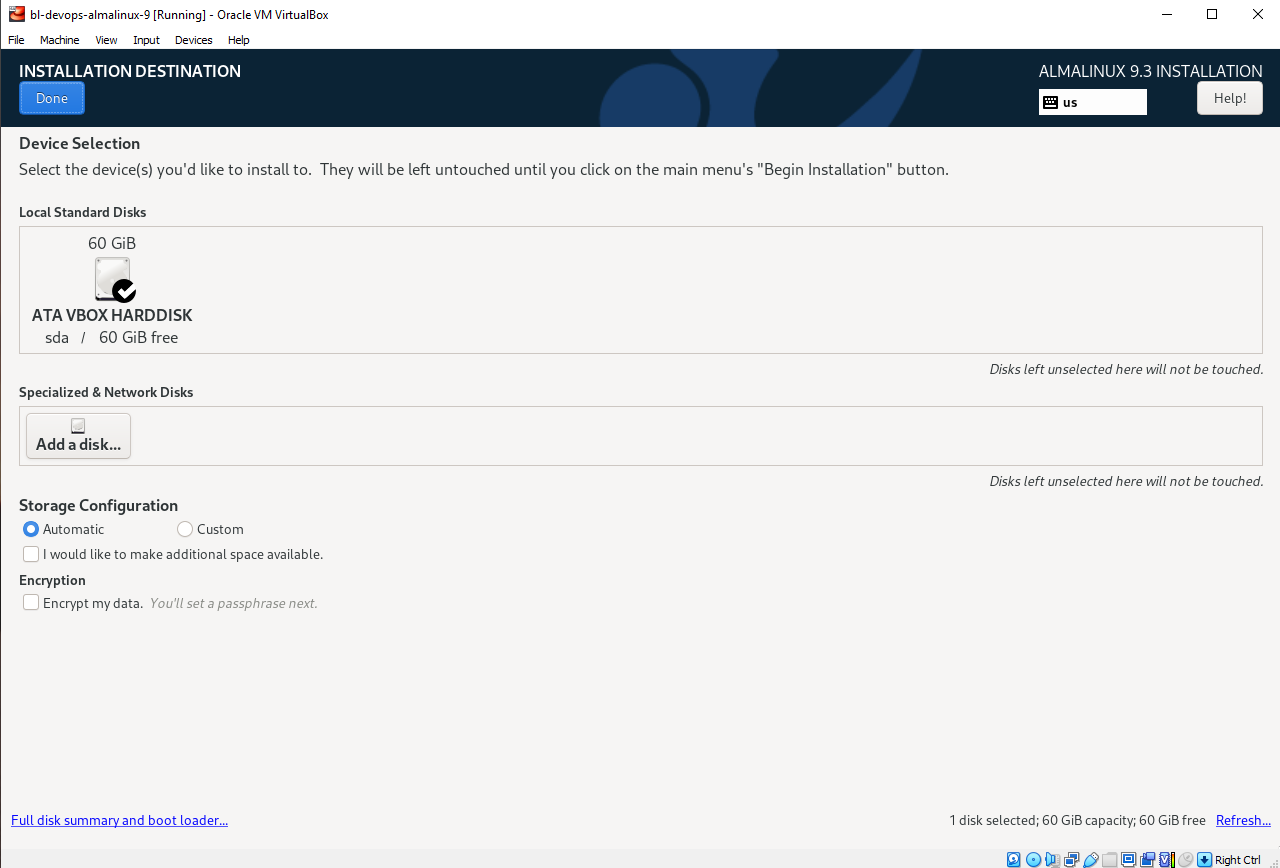Click VirtualBox optical disk status icon

click(x=1033, y=859)
